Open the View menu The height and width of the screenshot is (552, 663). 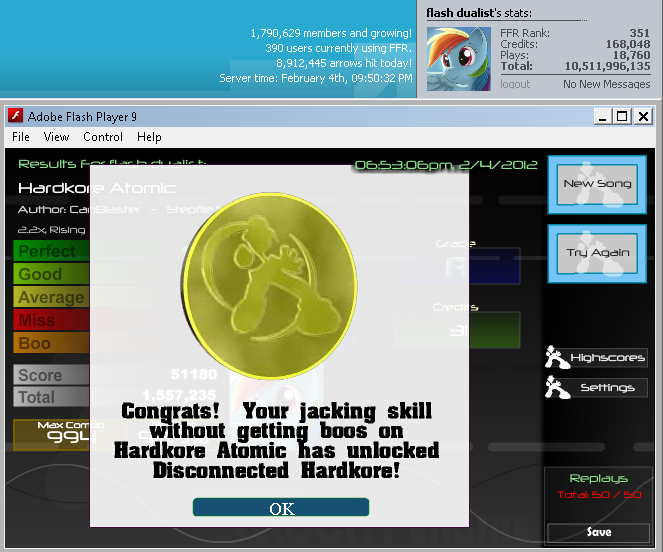pos(56,137)
